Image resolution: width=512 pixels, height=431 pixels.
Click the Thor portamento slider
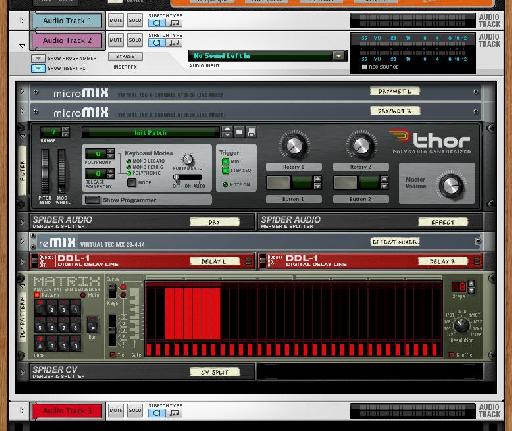(187, 178)
